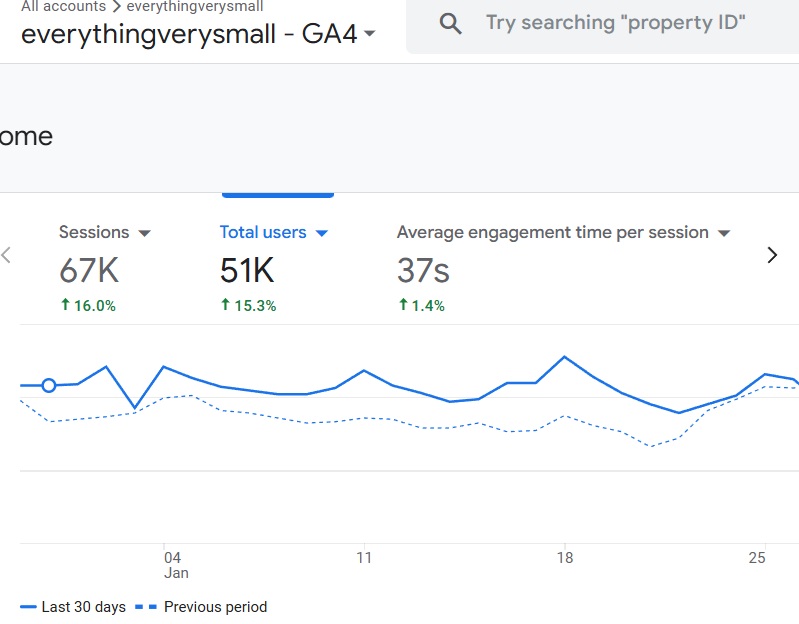This screenshot has width=799, height=624.
Task: Click the everythingverysmall breadcrumb link
Action: point(194,7)
